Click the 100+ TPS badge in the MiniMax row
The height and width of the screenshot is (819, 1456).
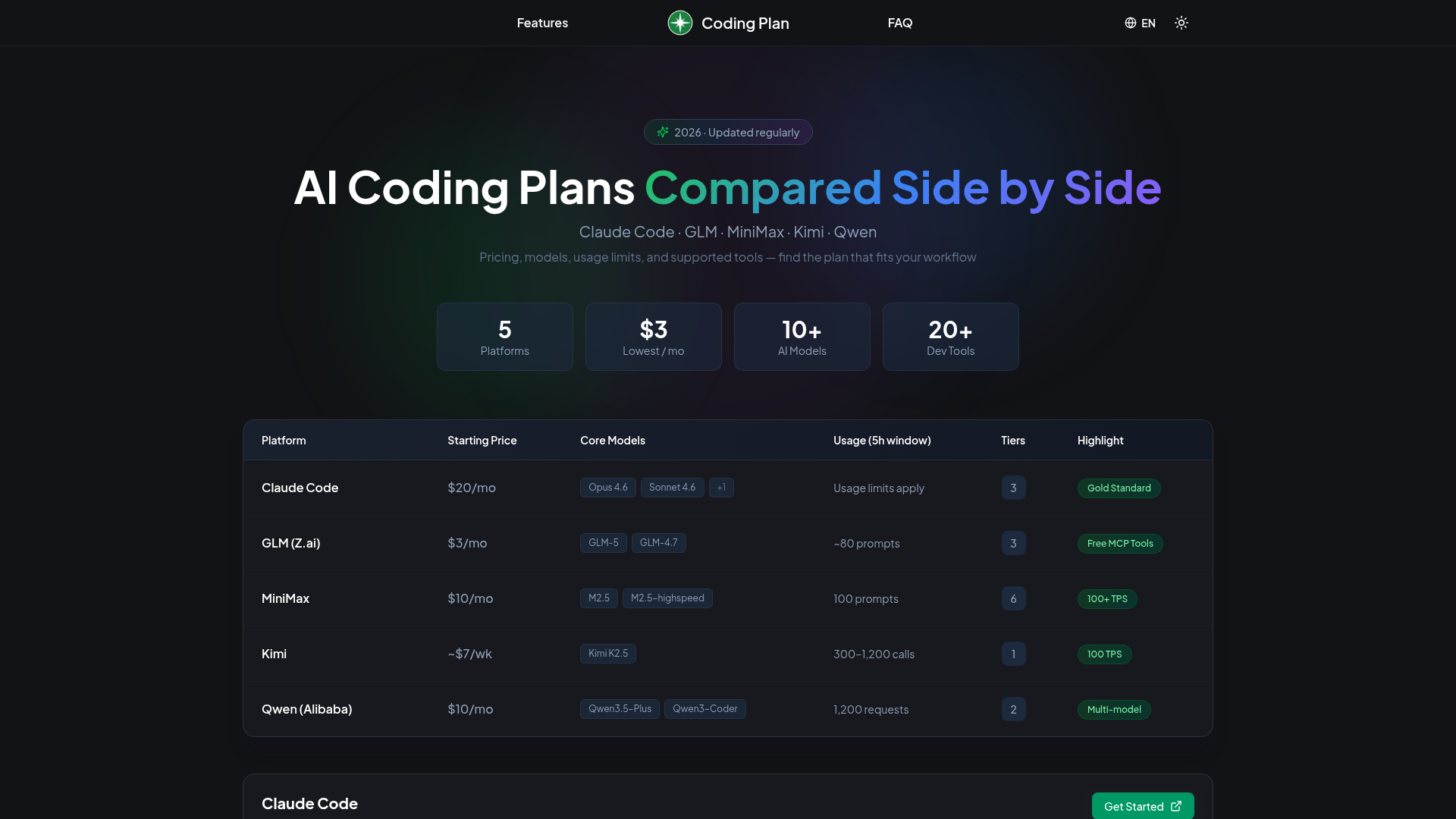(x=1107, y=599)
